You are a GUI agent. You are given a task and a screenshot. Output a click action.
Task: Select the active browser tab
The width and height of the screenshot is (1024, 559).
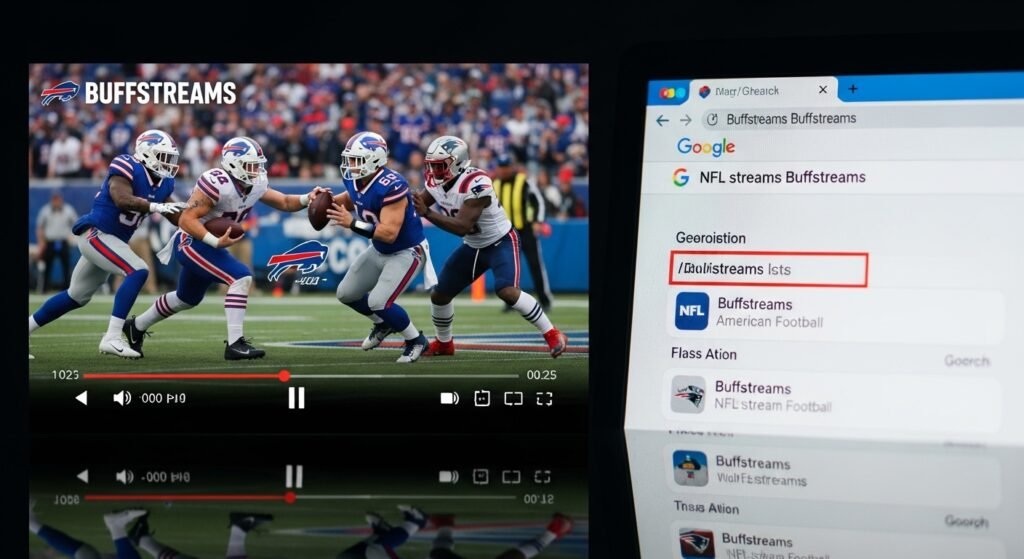point(763,91)
